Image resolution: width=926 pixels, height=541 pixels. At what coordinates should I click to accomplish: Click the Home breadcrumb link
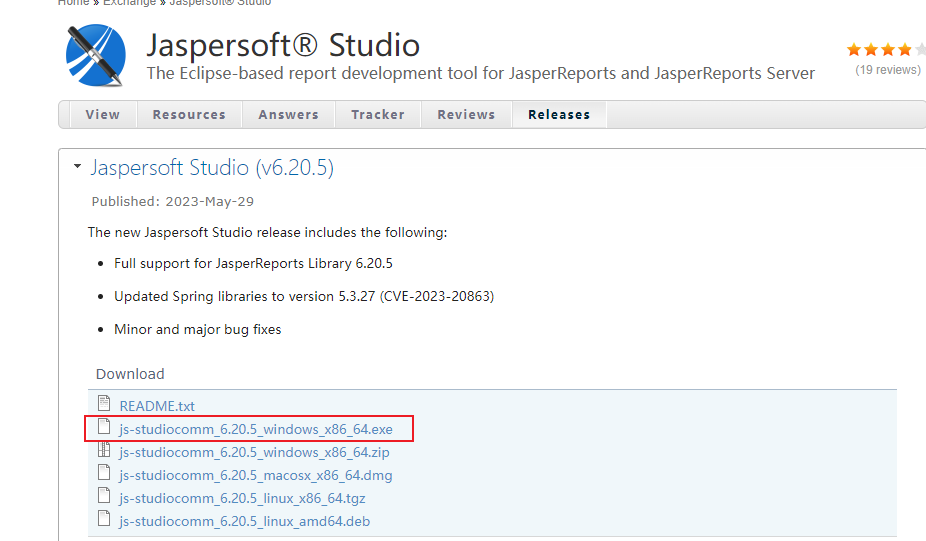73,2
